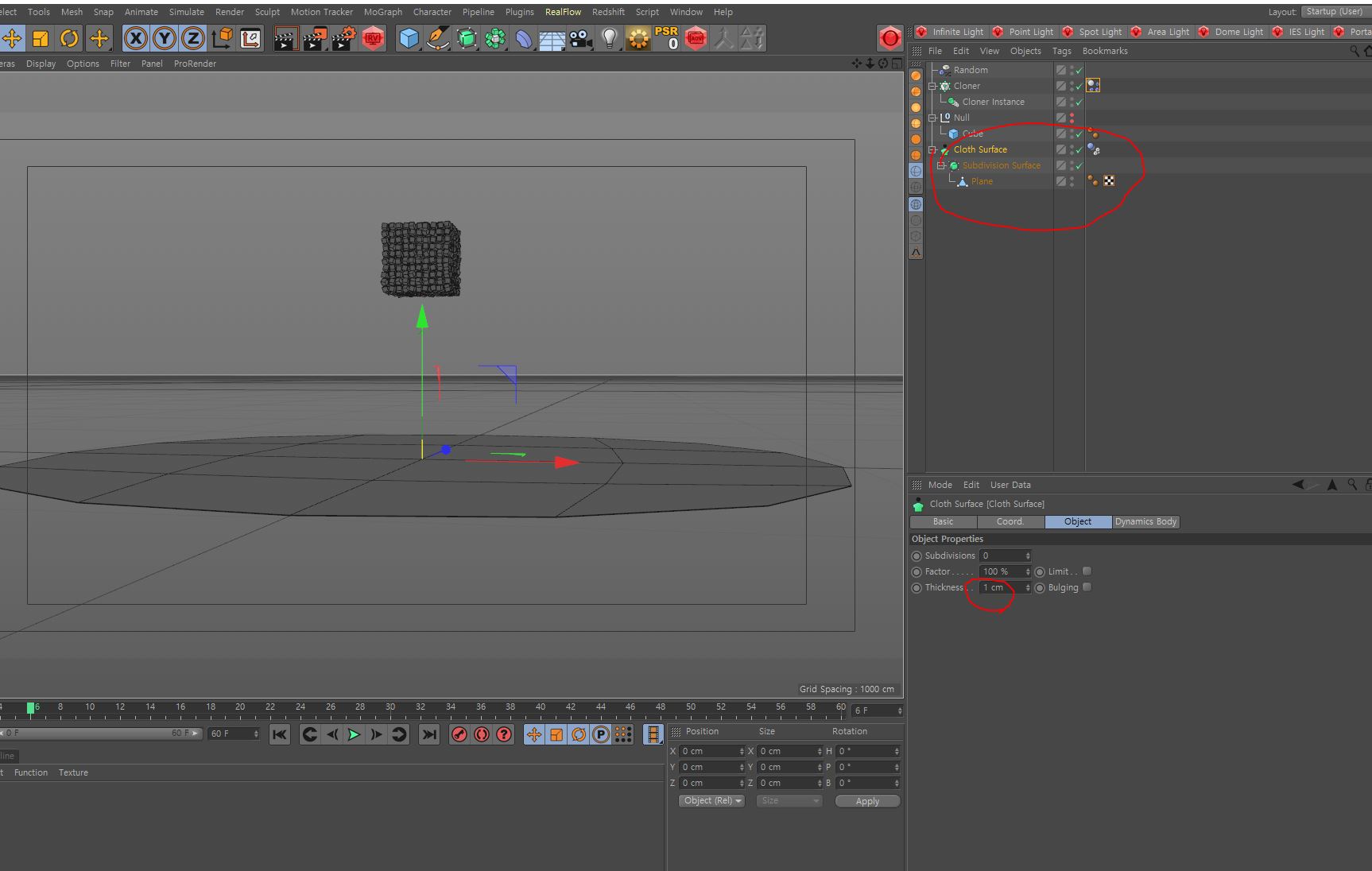The height and width of the screenshot is (871, 1372).
Task: Click the PSR 0 reset icon
Action: 667,38
